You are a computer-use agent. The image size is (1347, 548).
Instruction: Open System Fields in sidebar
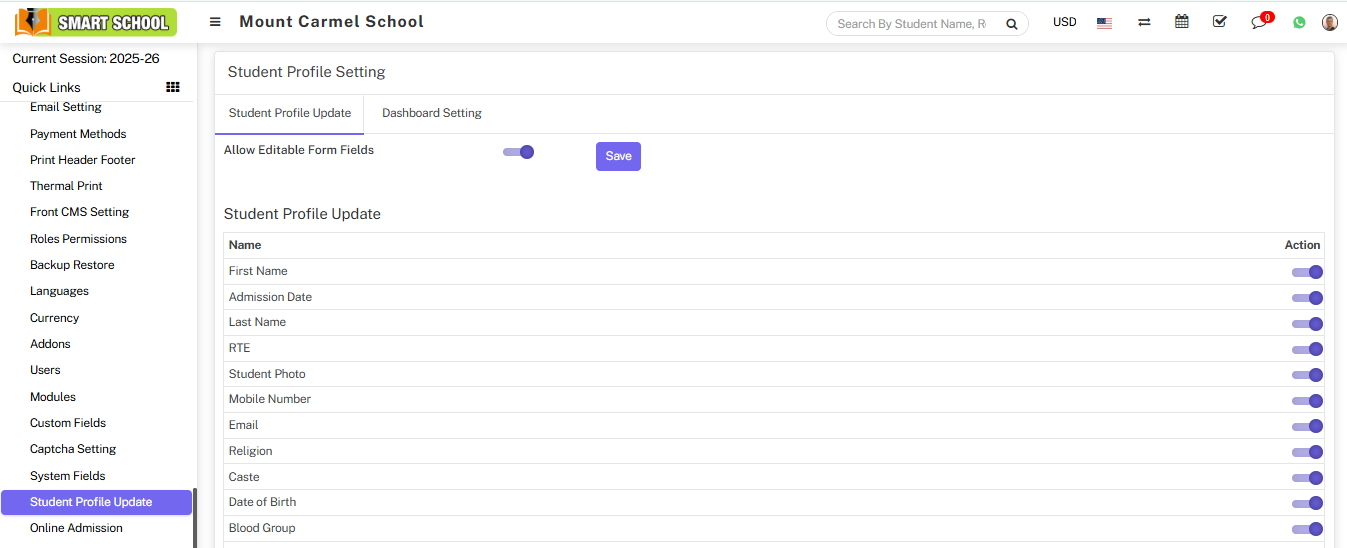tap(68, 476)
